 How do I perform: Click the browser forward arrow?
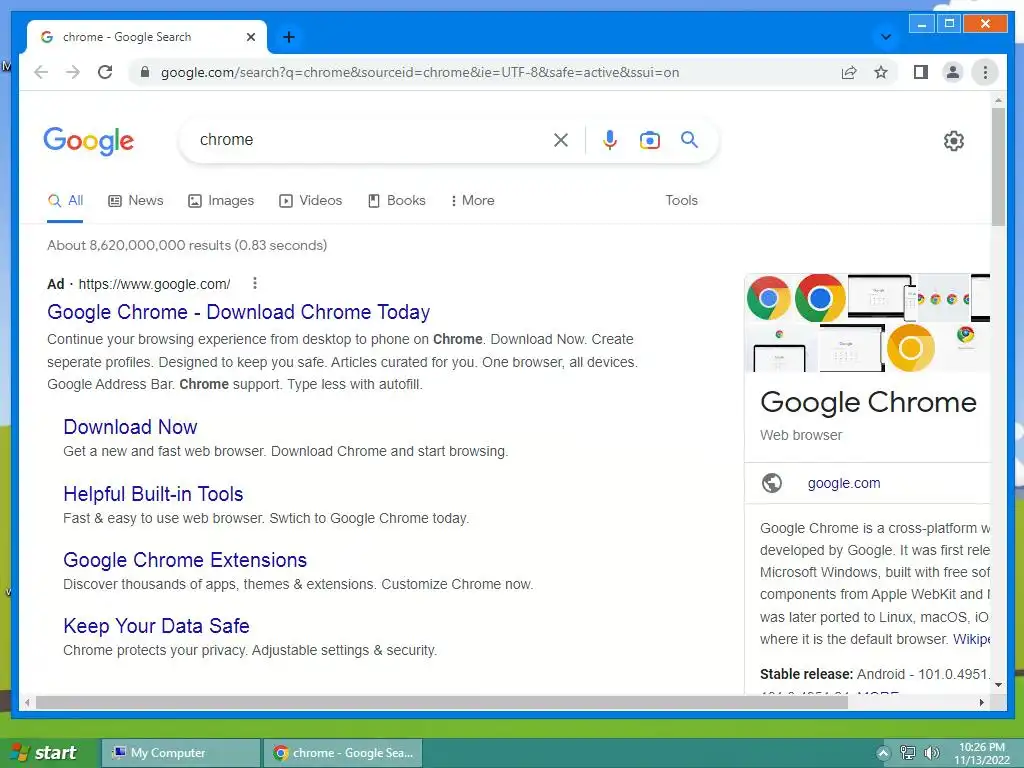[73, 72]
